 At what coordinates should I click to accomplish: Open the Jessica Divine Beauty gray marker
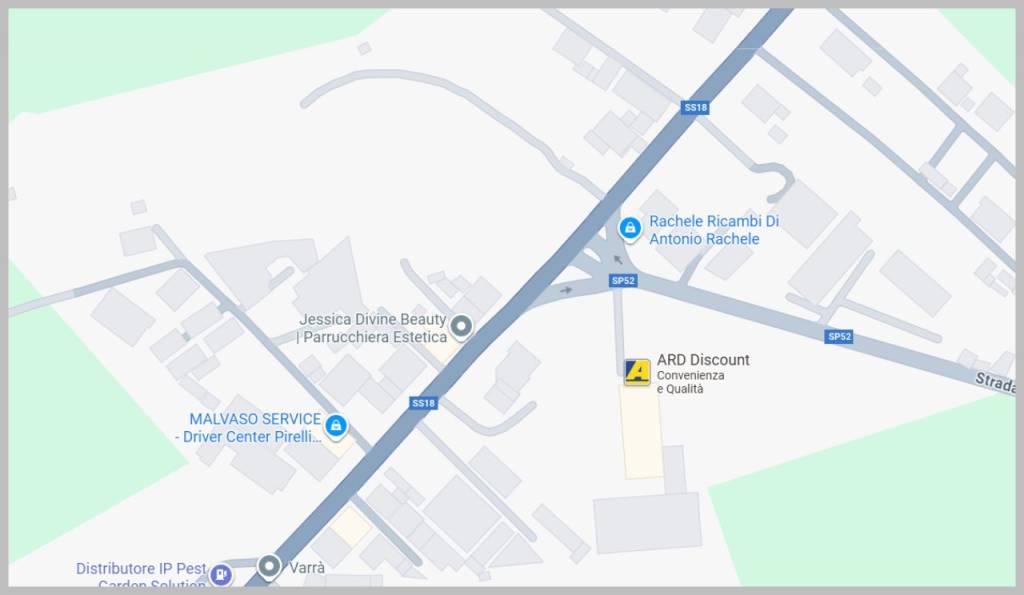462,326
